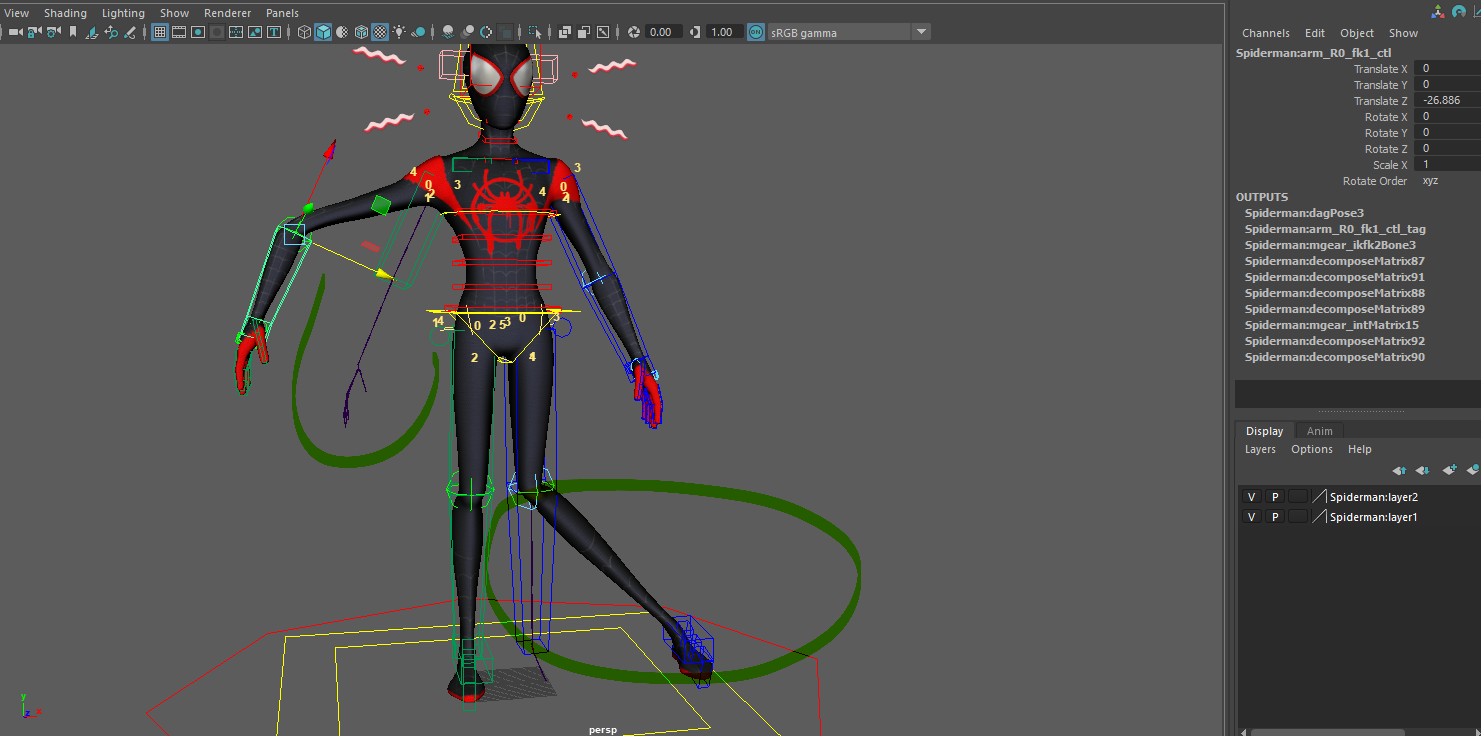Open the sRGB gamma view transform dropdown

(849, 32)
